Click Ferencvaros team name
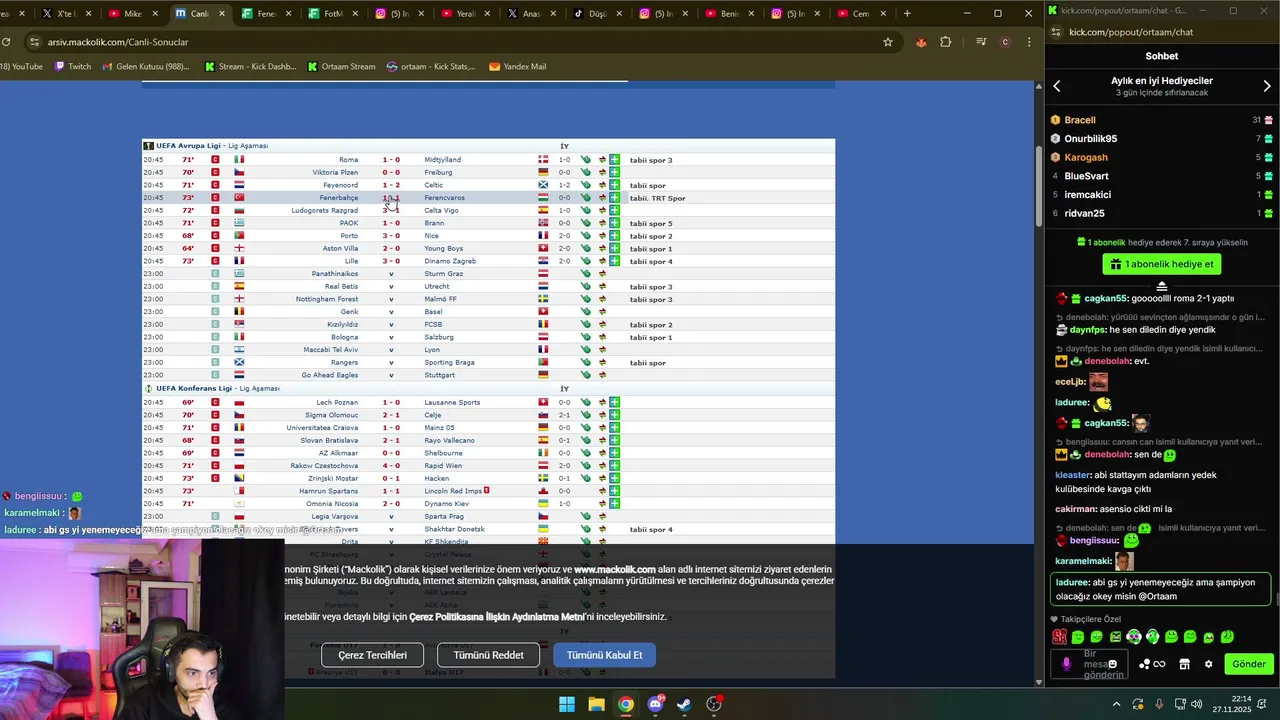Screen dimensions: 1280x720 [444, 198]
